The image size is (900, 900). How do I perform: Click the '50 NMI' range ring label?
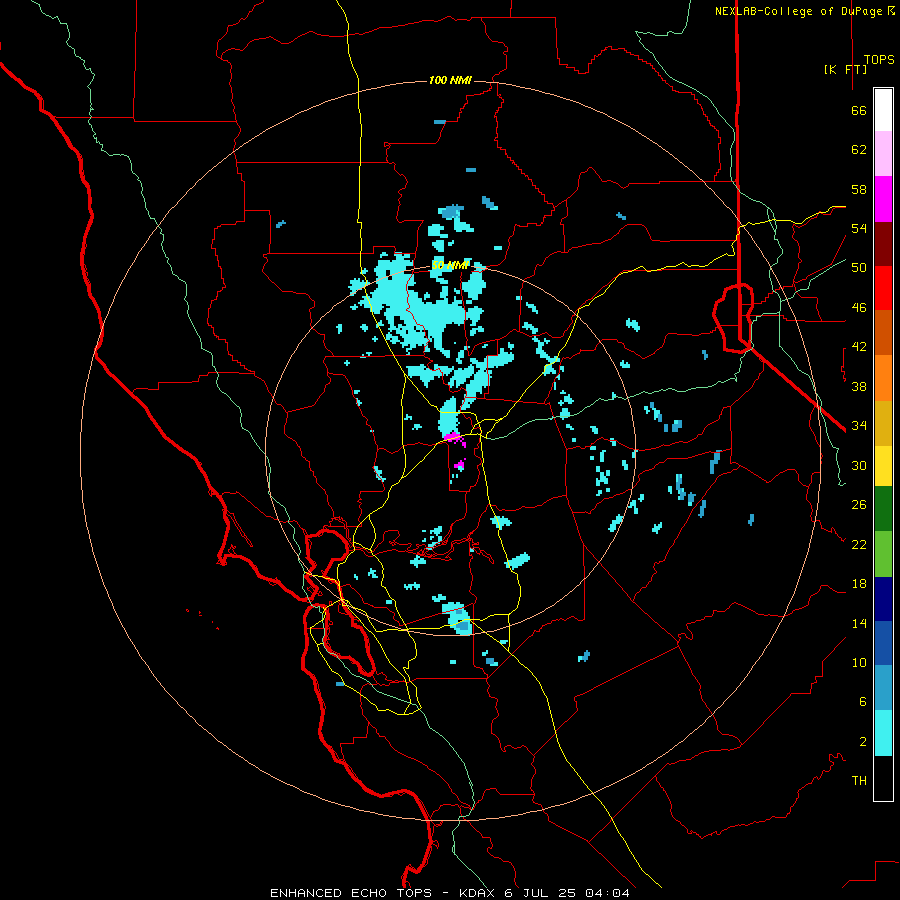click(450, 265)
